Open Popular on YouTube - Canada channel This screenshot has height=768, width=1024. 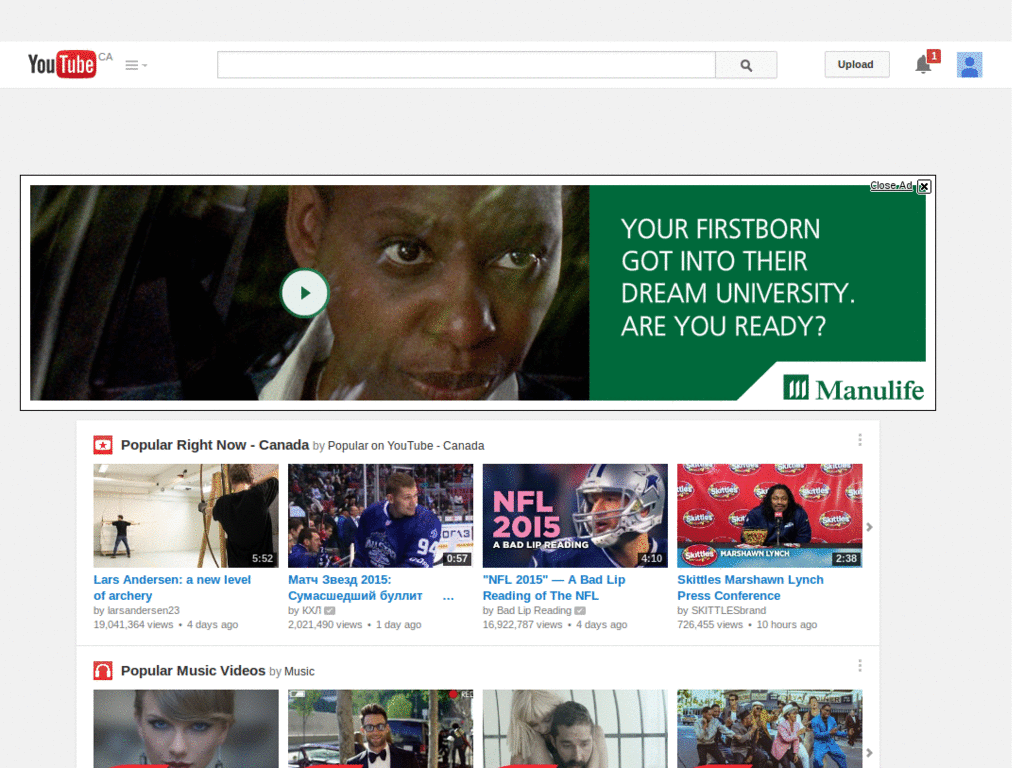pos(406,445)
